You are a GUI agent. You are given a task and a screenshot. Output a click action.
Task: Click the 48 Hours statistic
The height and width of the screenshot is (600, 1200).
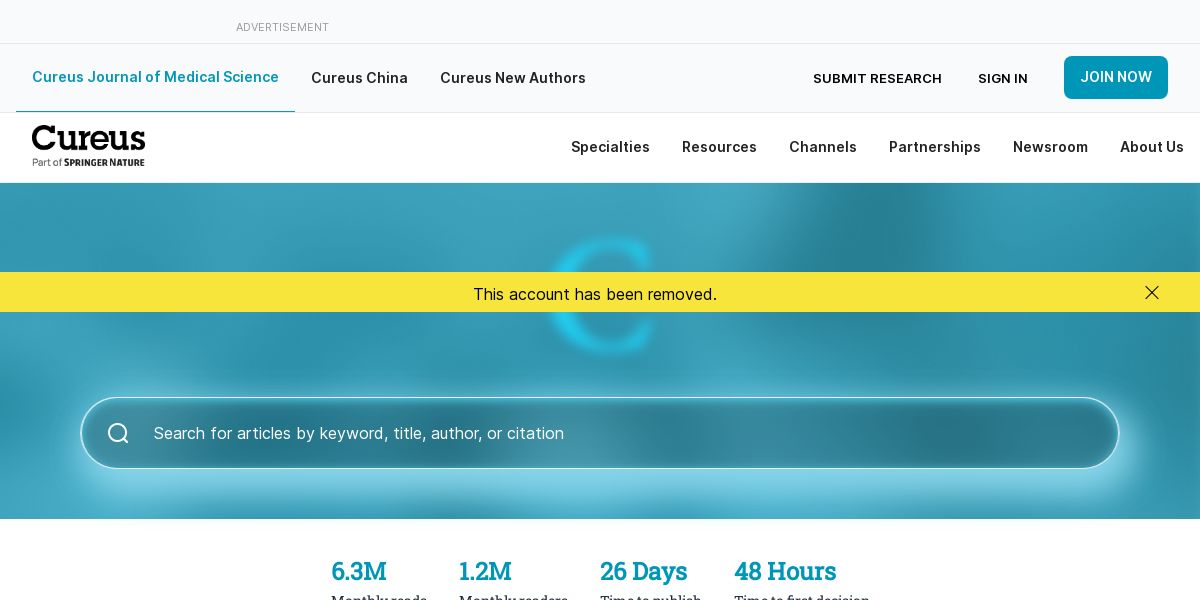pyautogui.click(x=802, y=580)
